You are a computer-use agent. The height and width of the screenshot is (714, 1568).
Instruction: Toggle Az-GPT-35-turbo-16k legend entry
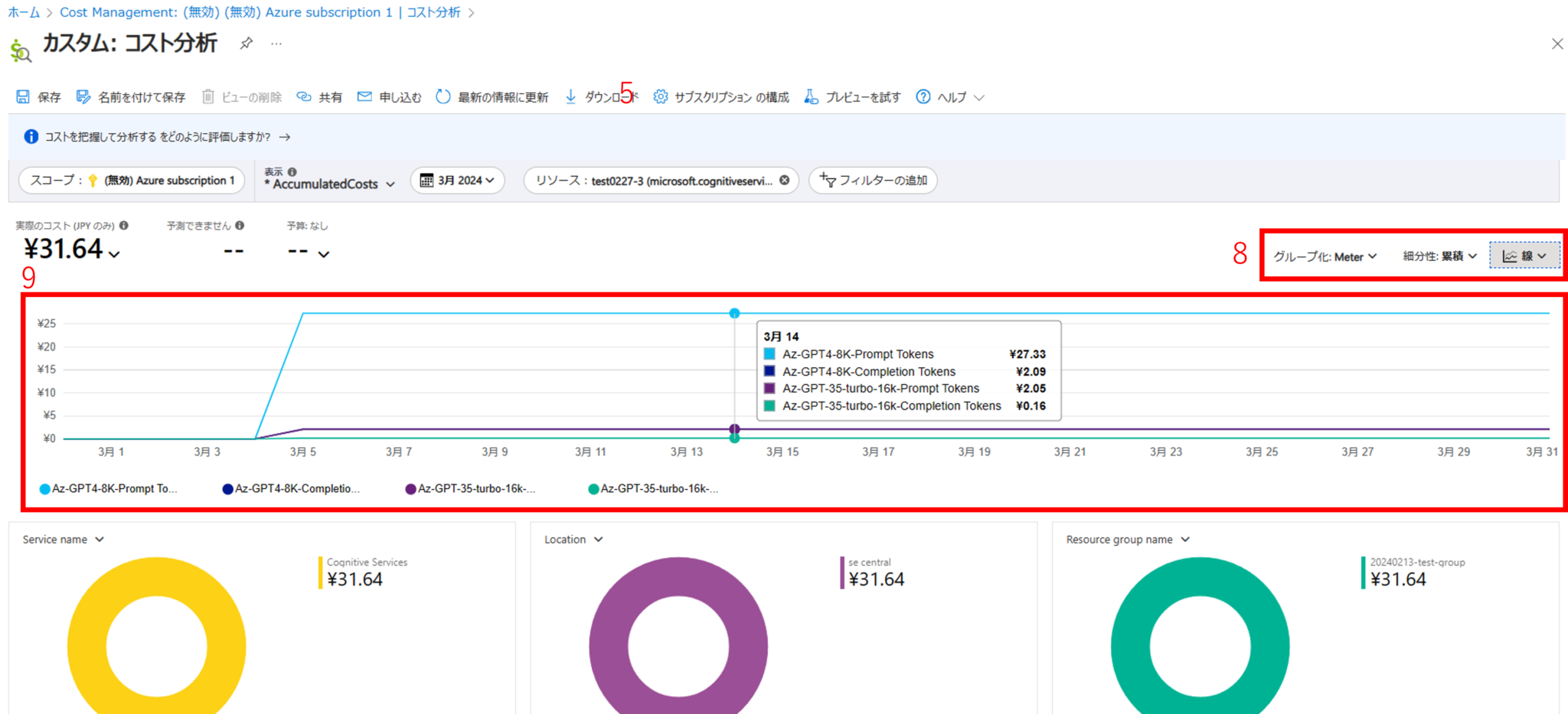[x=475, y=488]
